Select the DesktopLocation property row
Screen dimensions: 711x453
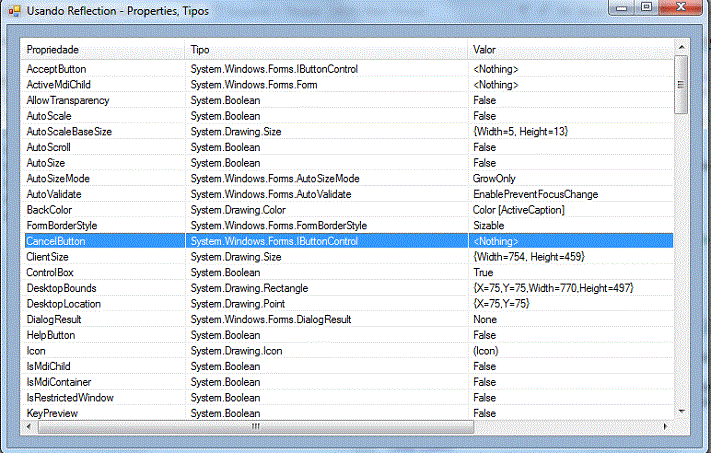pyautogui.click(x=348, y=304)
